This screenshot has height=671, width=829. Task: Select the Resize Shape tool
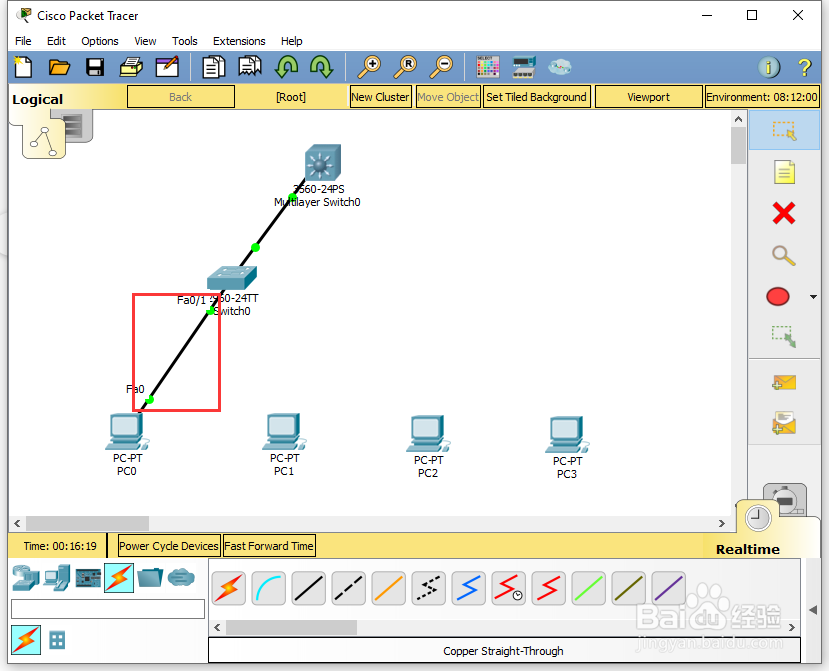point(784,337)
